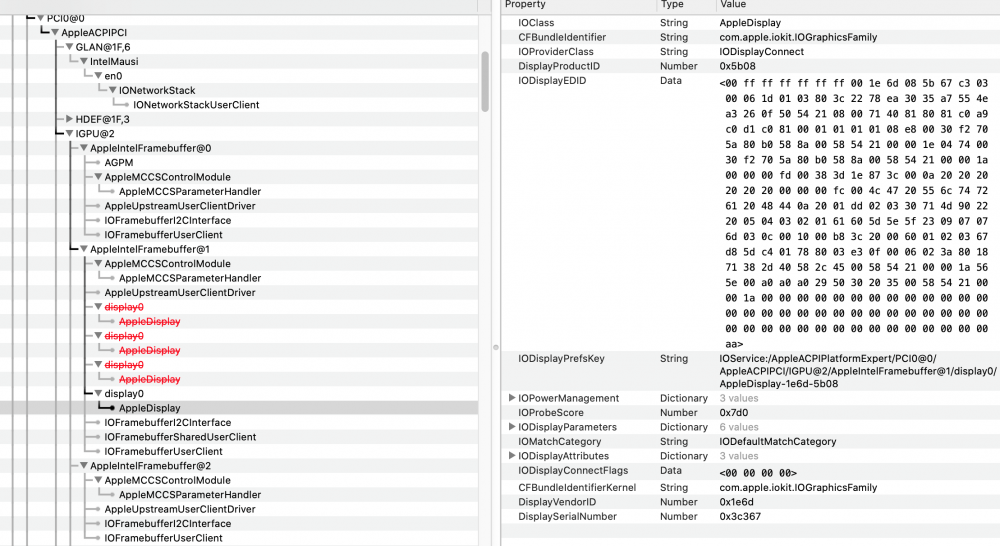
Task: Select IOFramebufferI2CInterface under AppleIntelFramebuffer@1
Action: tap(168, 422)
